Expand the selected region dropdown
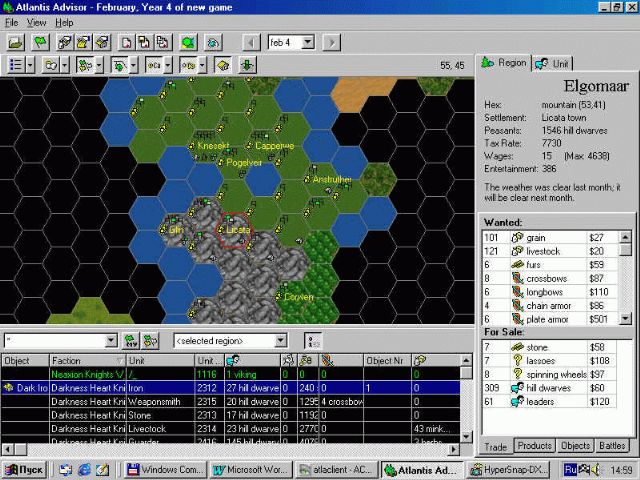This screenshot has height=480, width=640. click(x=280, y=340)
